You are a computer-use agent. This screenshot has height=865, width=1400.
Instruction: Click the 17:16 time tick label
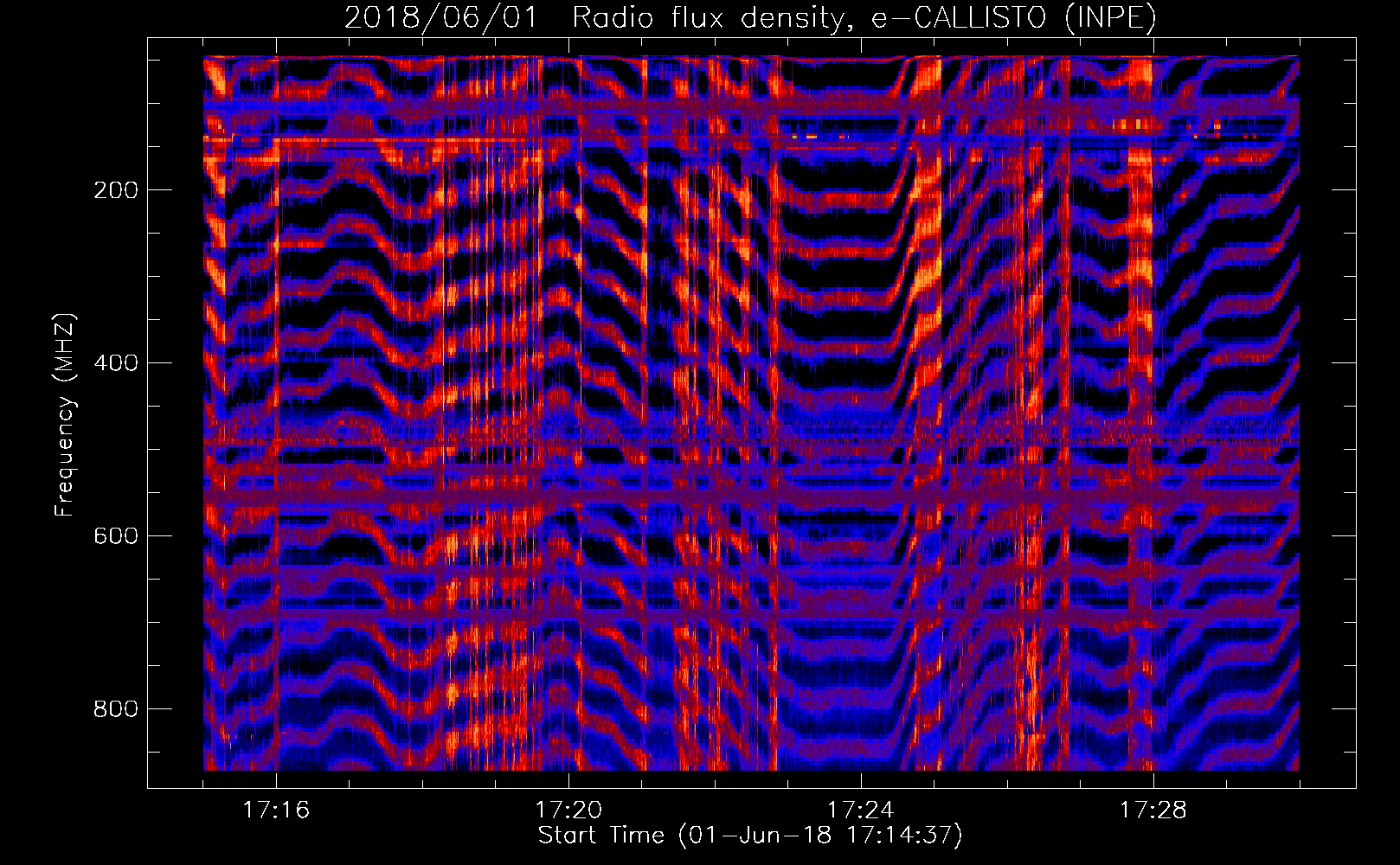[276, 810]
